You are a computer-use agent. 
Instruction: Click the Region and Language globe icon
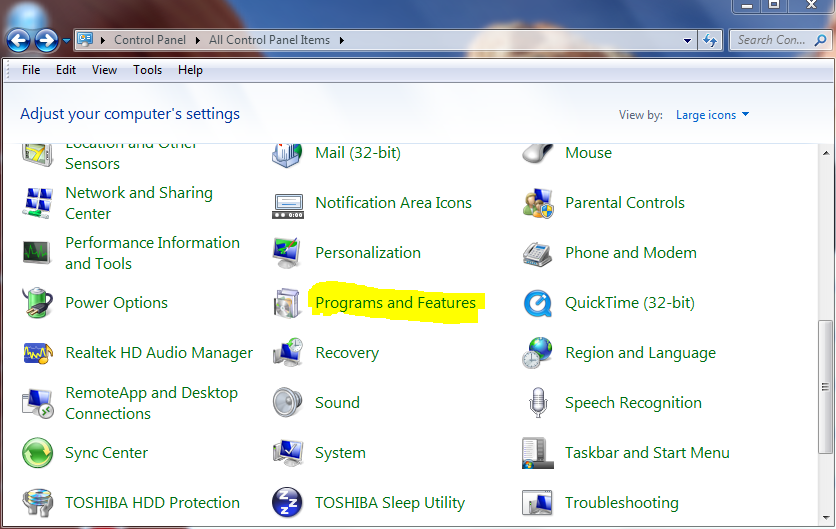[538, 353]
